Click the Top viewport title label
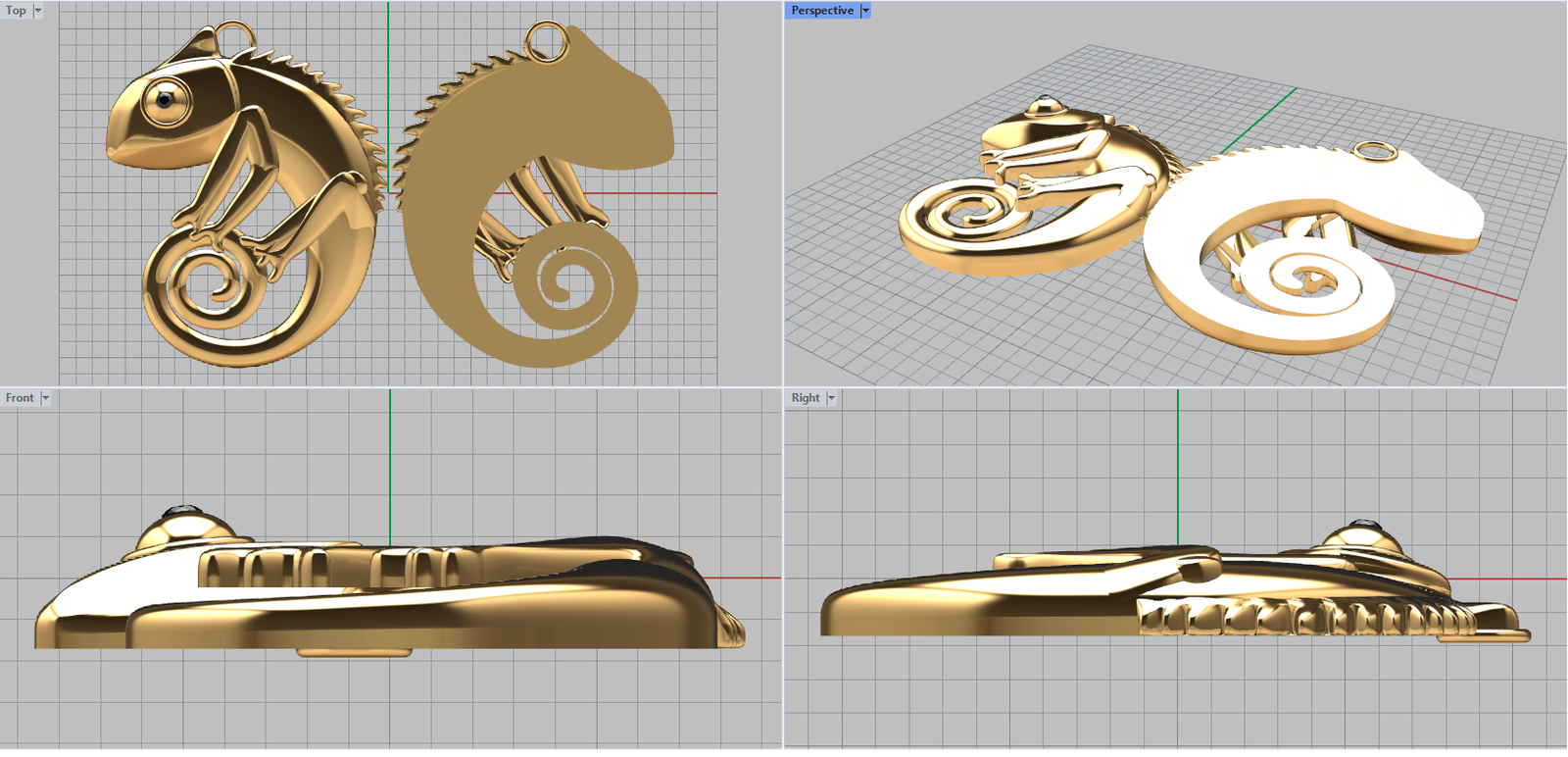 click(16, 11)
